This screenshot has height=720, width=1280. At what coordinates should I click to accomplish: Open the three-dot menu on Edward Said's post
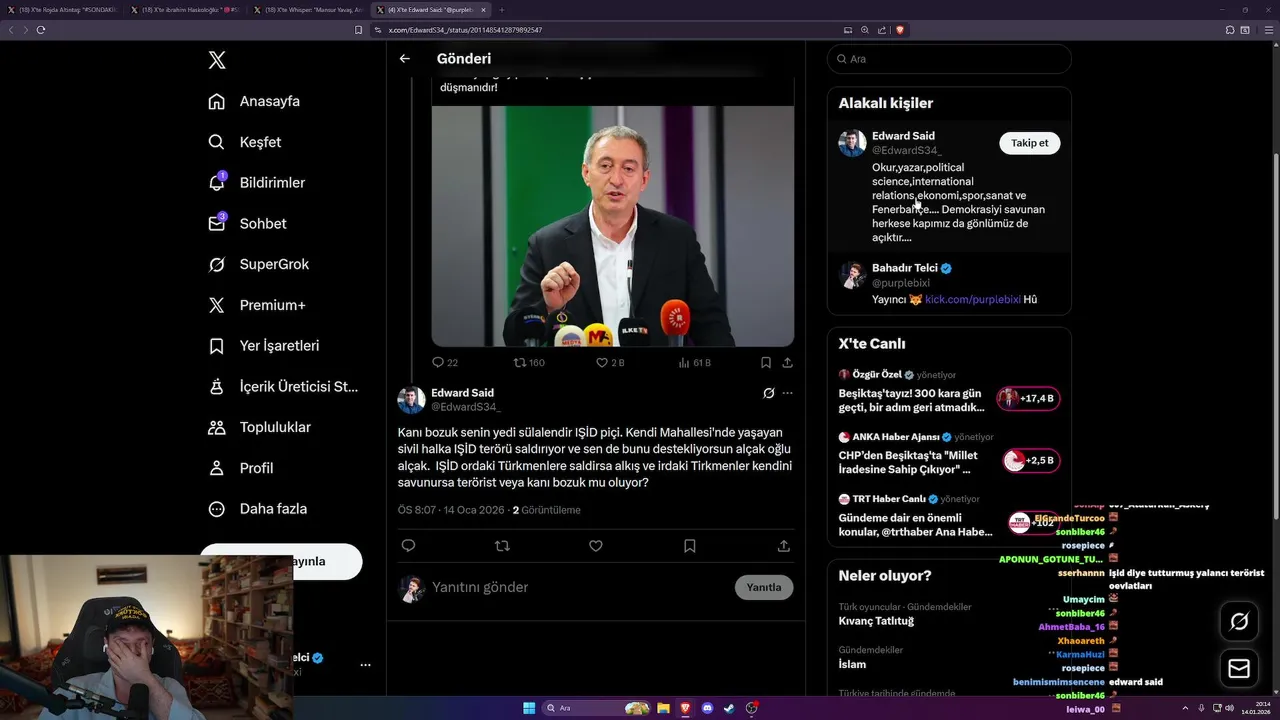[787, 393]
